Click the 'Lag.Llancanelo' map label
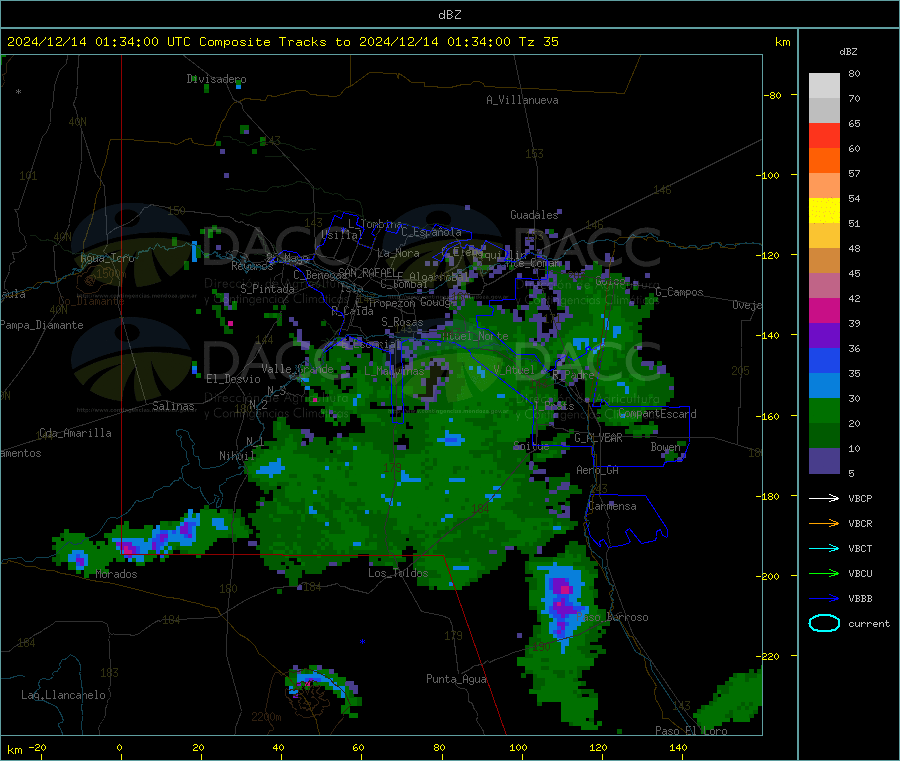900x761 pixels. pos(63,695)
